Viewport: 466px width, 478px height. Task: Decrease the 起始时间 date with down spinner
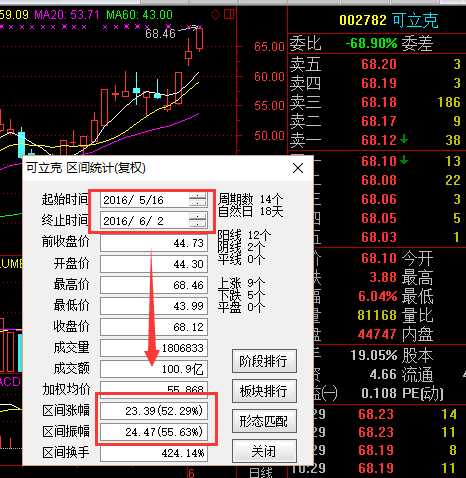tap(198, 203)
